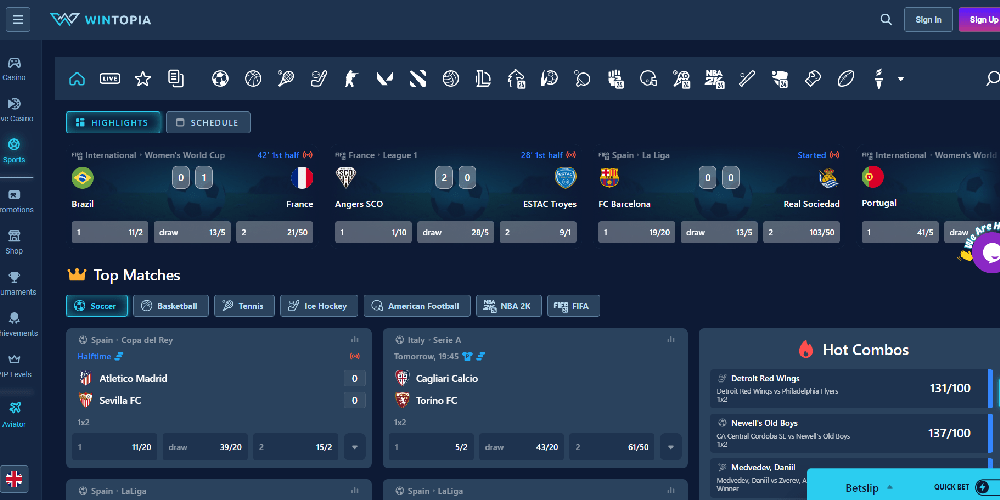1000x500 pixels.
Task: Expand more markets for Cagliari vs Torino
Action: [x=671, y=447]
